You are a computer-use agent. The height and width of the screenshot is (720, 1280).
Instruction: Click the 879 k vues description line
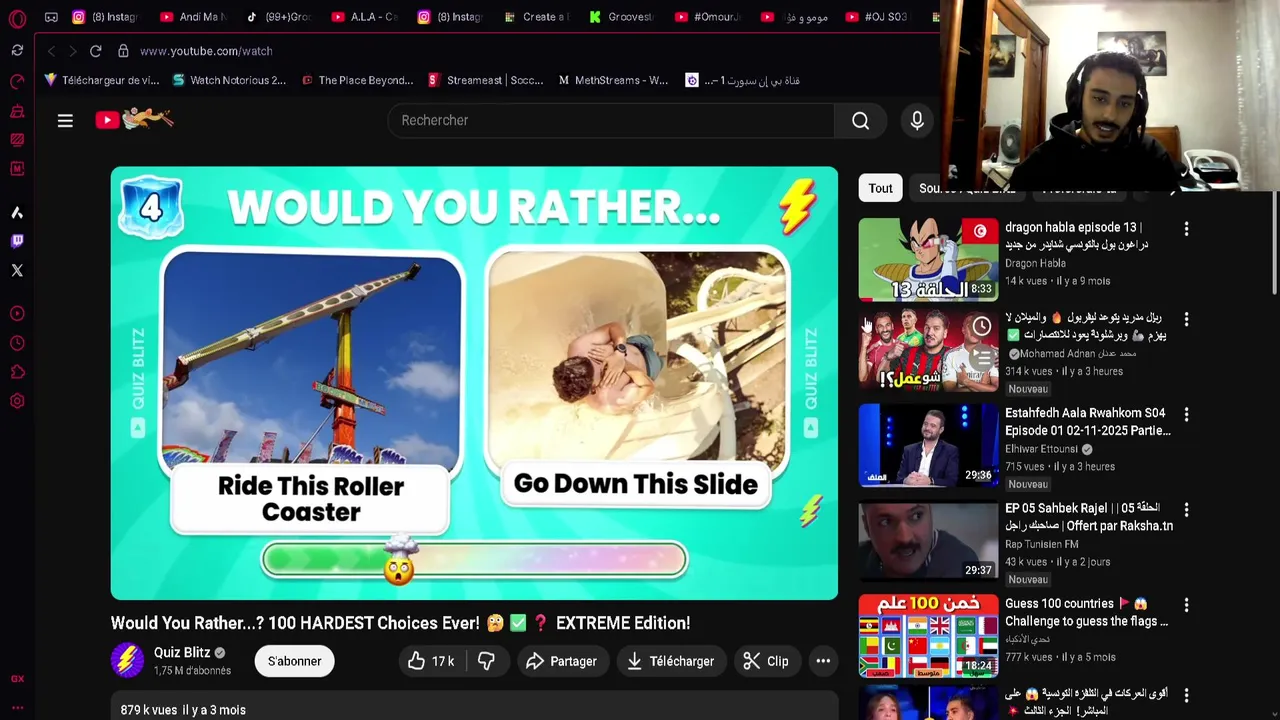183,710
